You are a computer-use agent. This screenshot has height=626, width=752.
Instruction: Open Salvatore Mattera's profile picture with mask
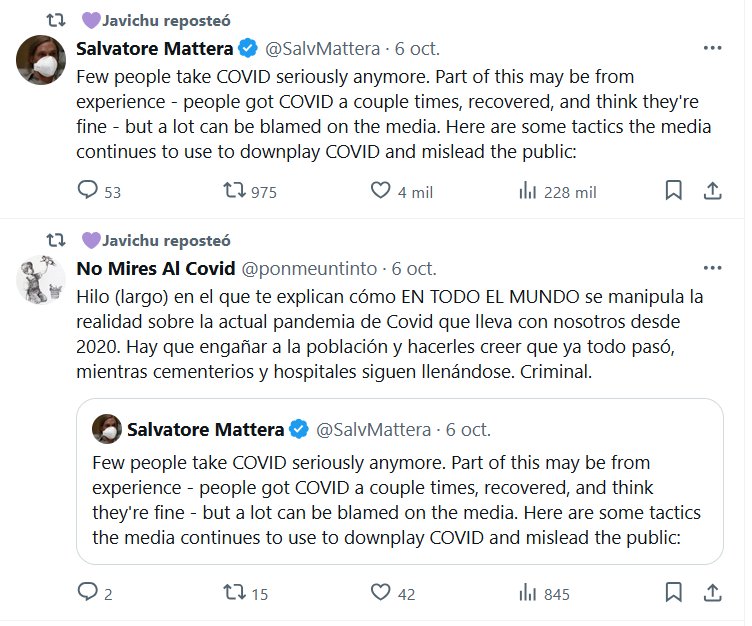(41, 60)
